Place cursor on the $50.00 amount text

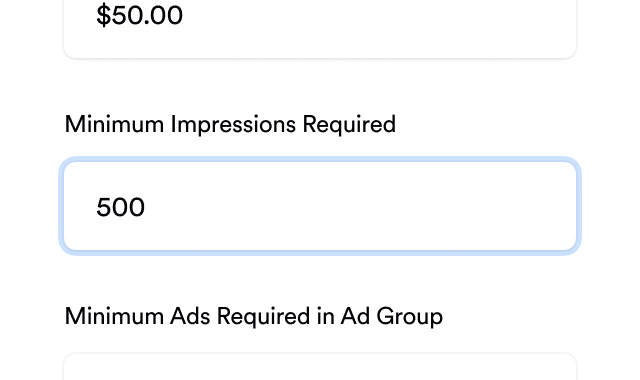tap(139, 16)
